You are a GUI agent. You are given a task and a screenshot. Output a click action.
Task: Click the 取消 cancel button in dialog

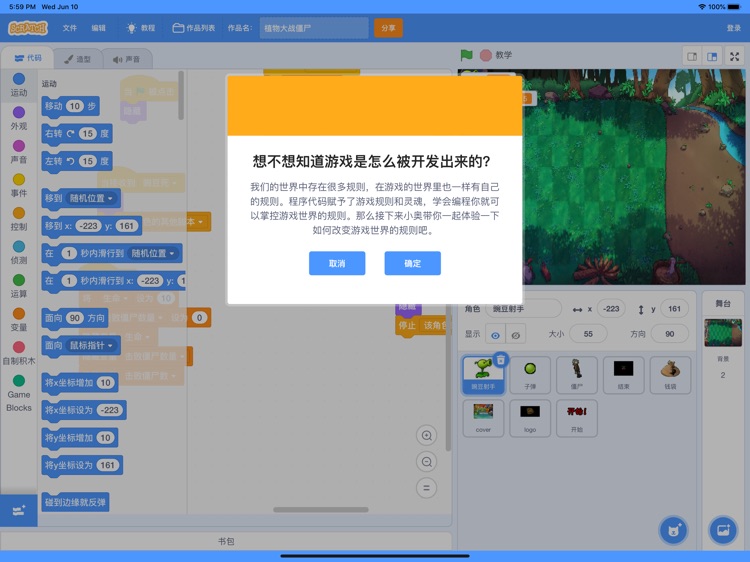pyautogui.click(x=337, y=263)
